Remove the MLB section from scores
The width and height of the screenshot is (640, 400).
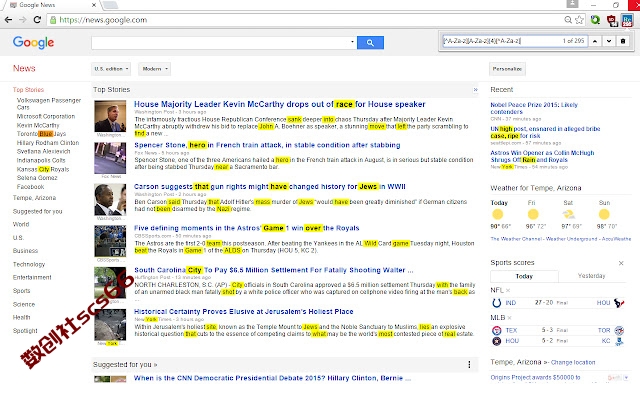pos(510,318)
